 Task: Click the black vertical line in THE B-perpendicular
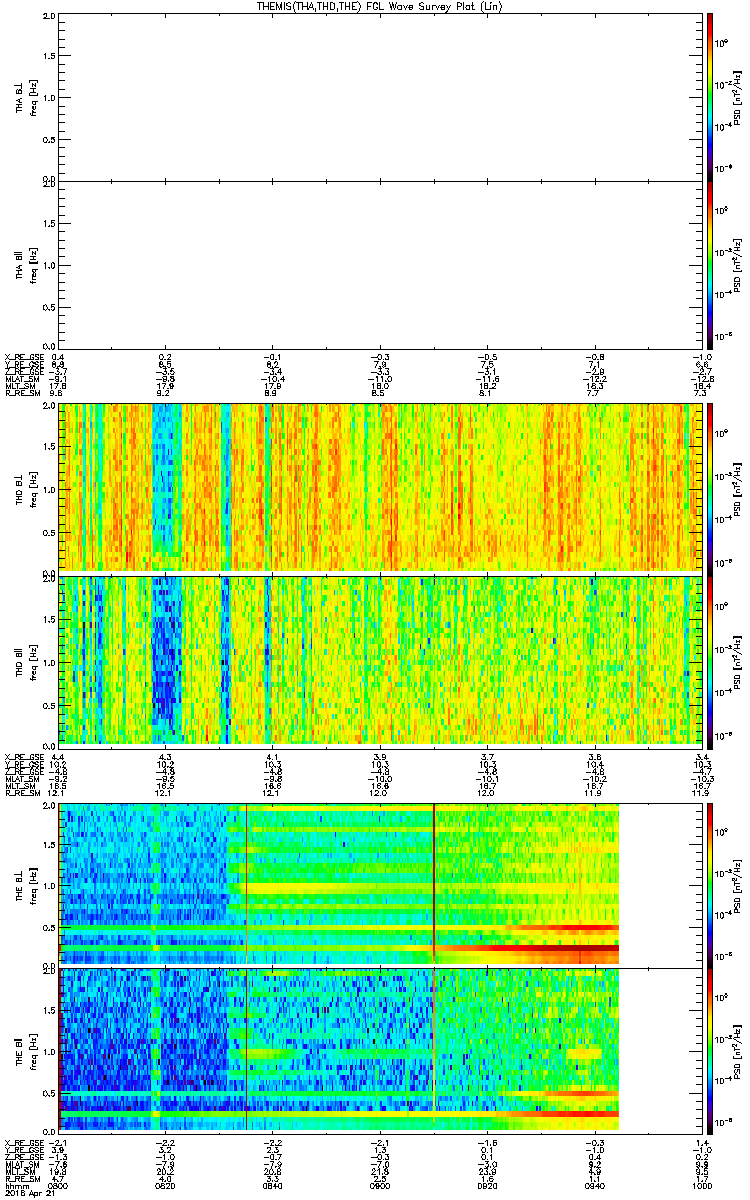click(x=434, y=883)
